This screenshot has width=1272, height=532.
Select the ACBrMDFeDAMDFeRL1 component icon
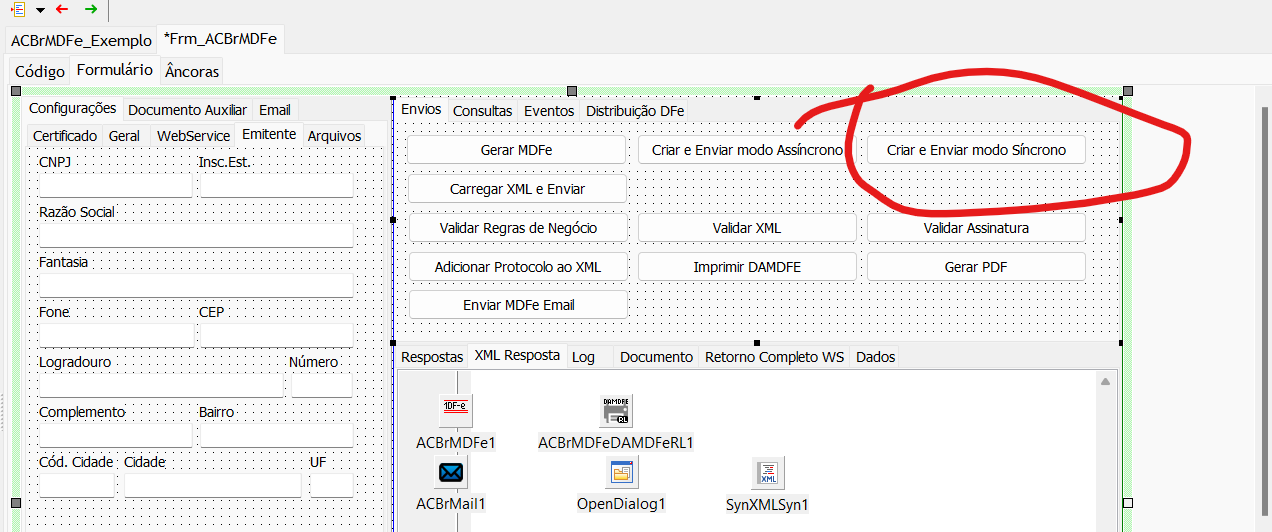click(x=616, y=410)
